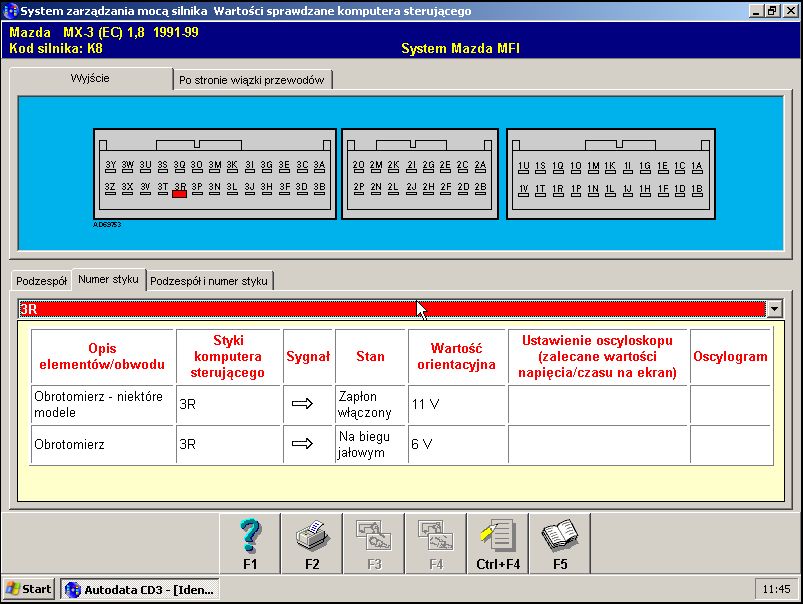The image size is (803, 604).
Task: Open help with the F1 question mark icon
Action: [250, 544]
